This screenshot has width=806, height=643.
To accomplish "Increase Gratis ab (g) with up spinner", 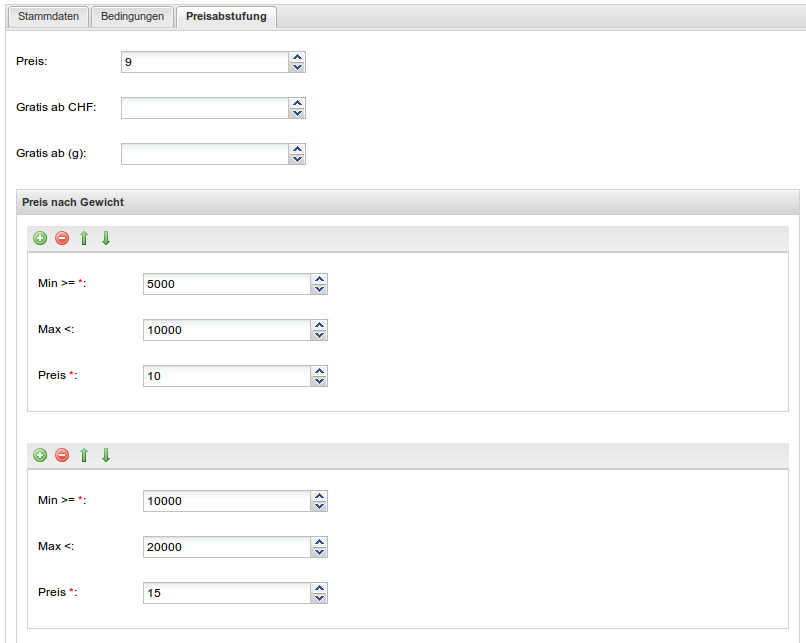I will 297,149.
